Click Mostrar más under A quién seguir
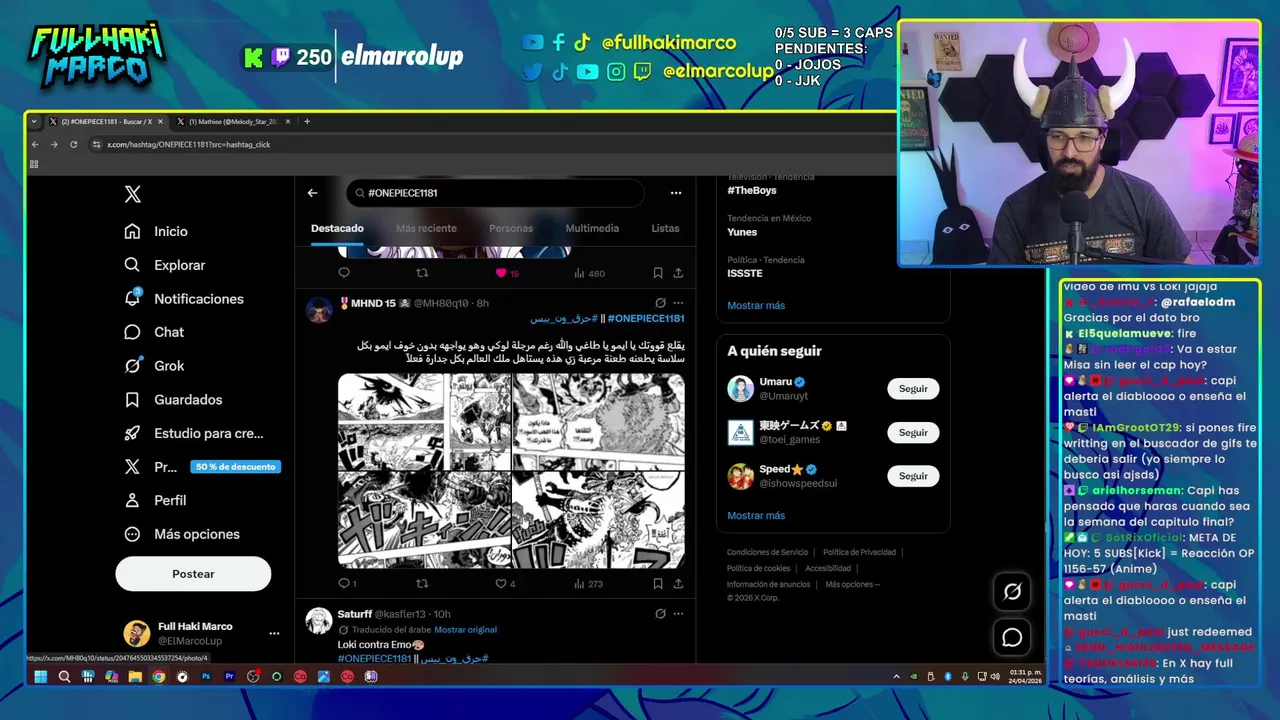1280x720 pixels. click(756, 515)
